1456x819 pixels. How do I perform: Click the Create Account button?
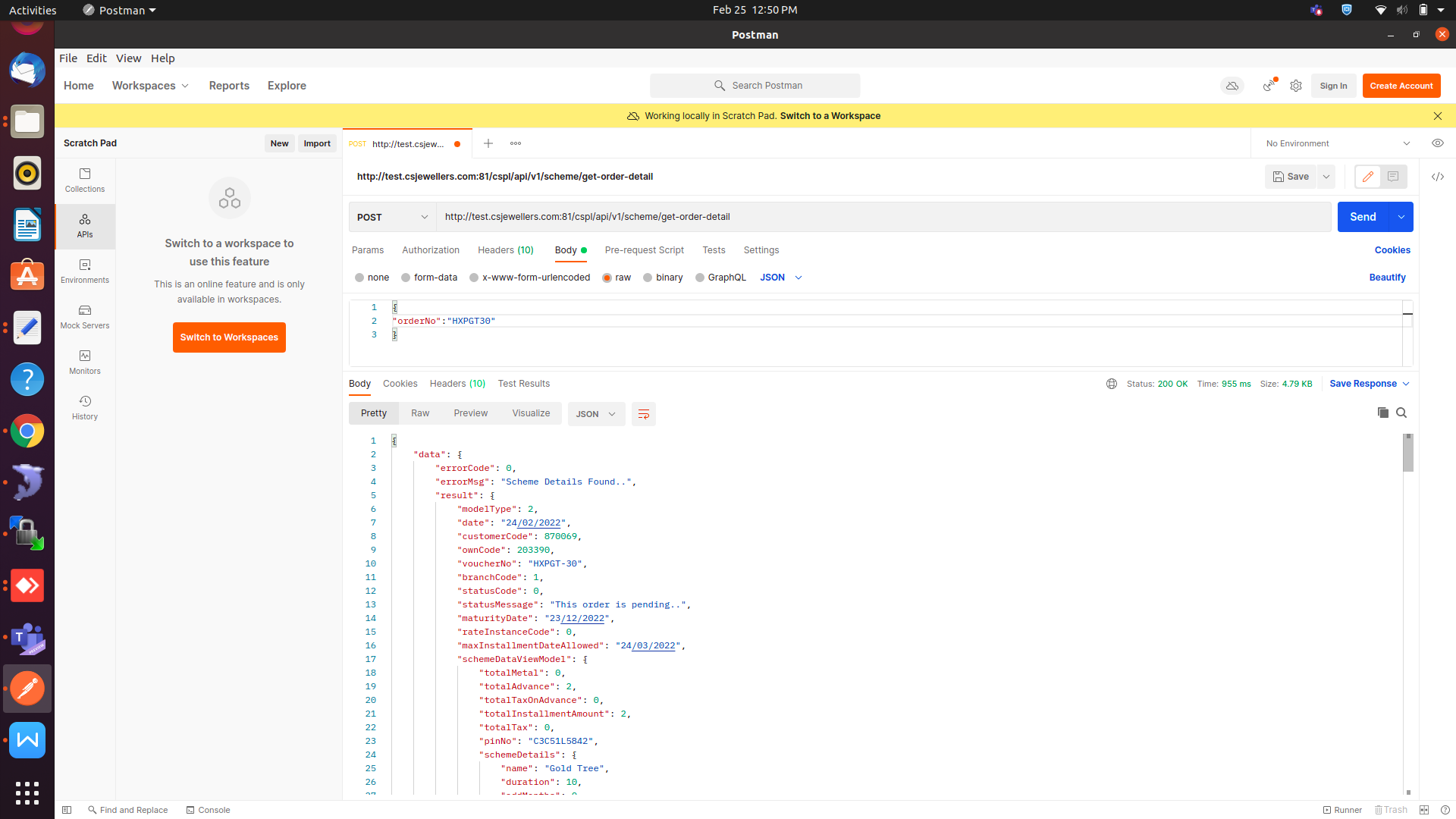[x=1401, y=86]
